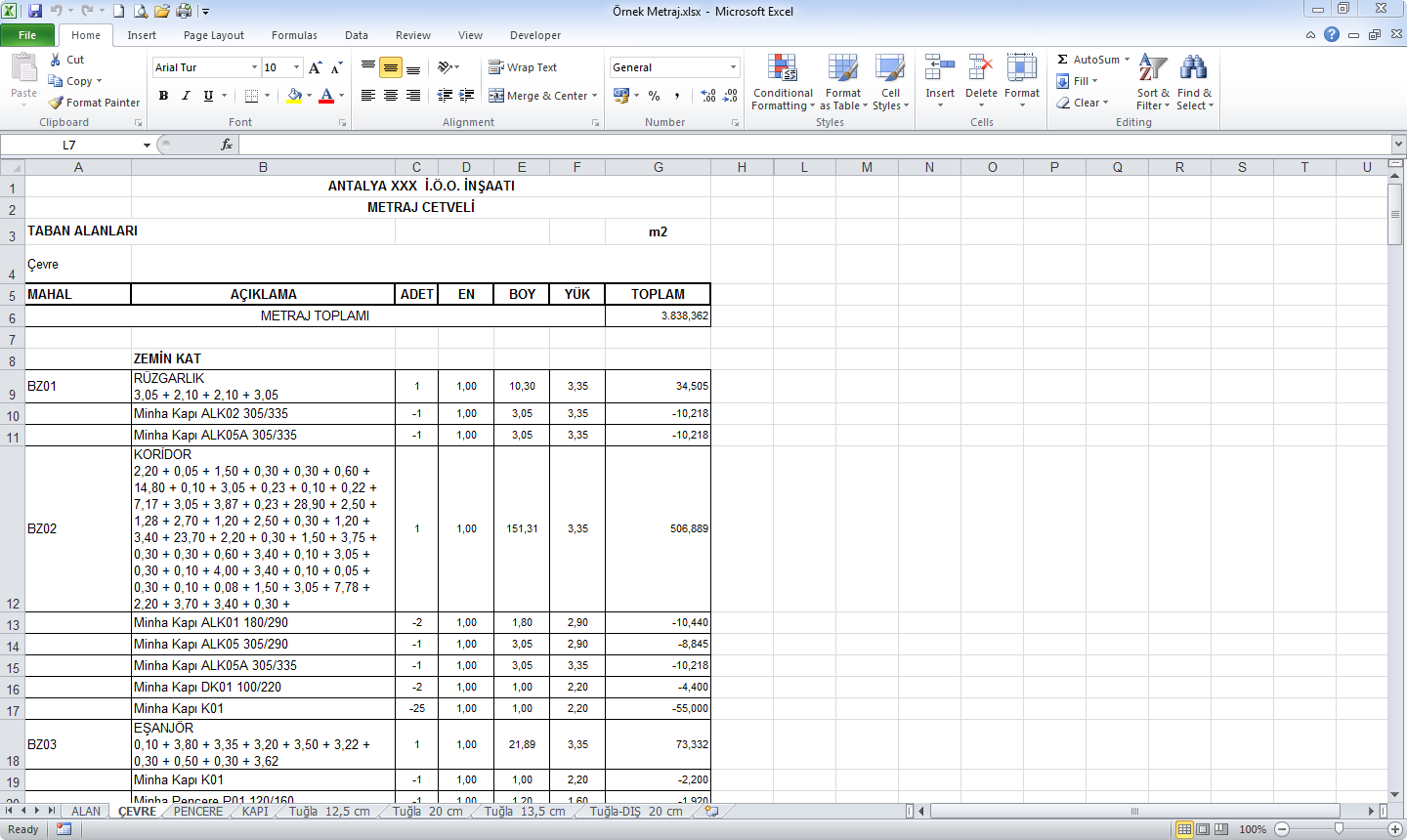1407x840 pixels.
Task: Open the PENCERE sheet tab
Action: 198,812
